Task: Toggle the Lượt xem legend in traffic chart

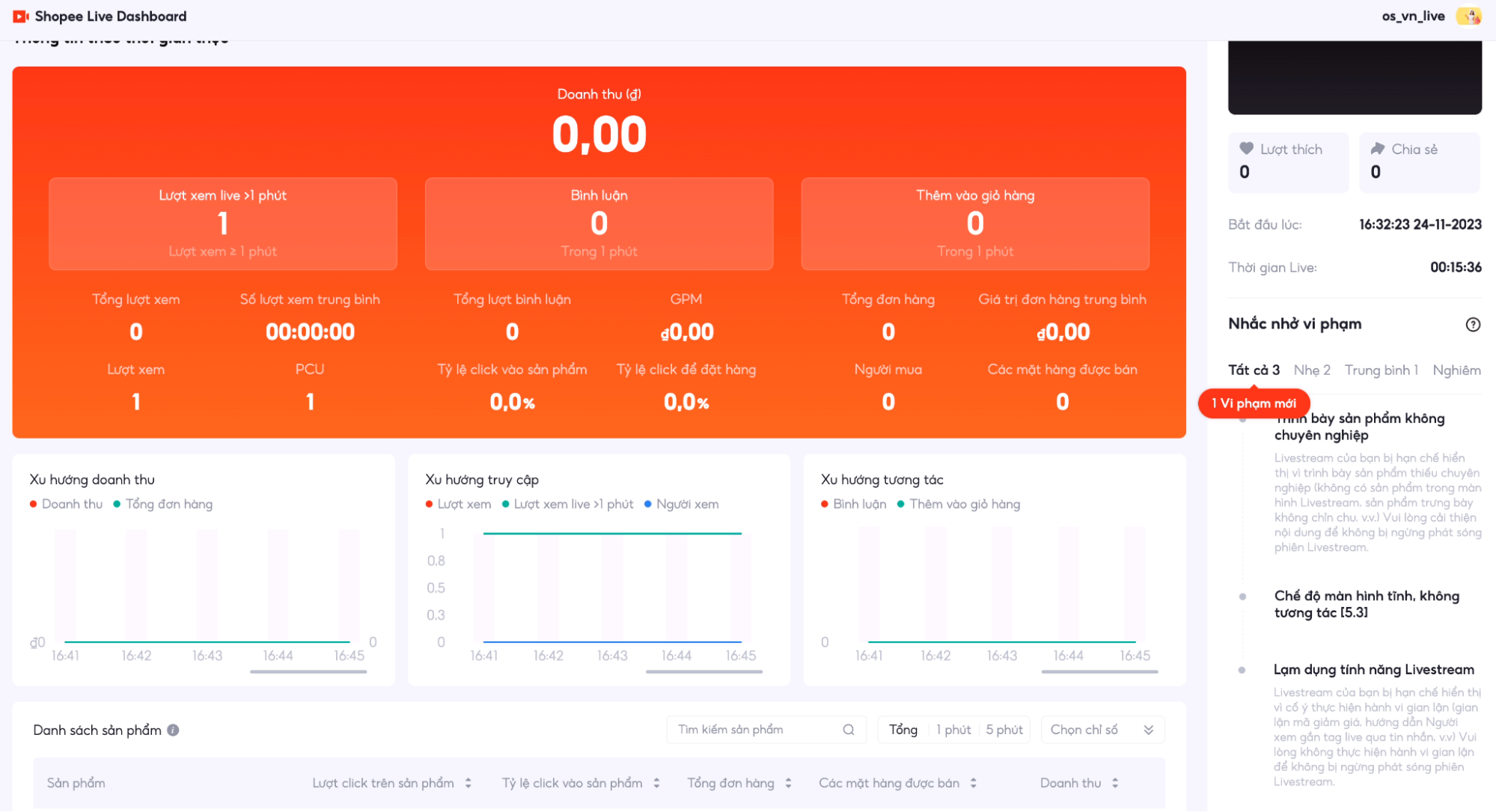Action: pyautogui.click(x=459, y=504)
